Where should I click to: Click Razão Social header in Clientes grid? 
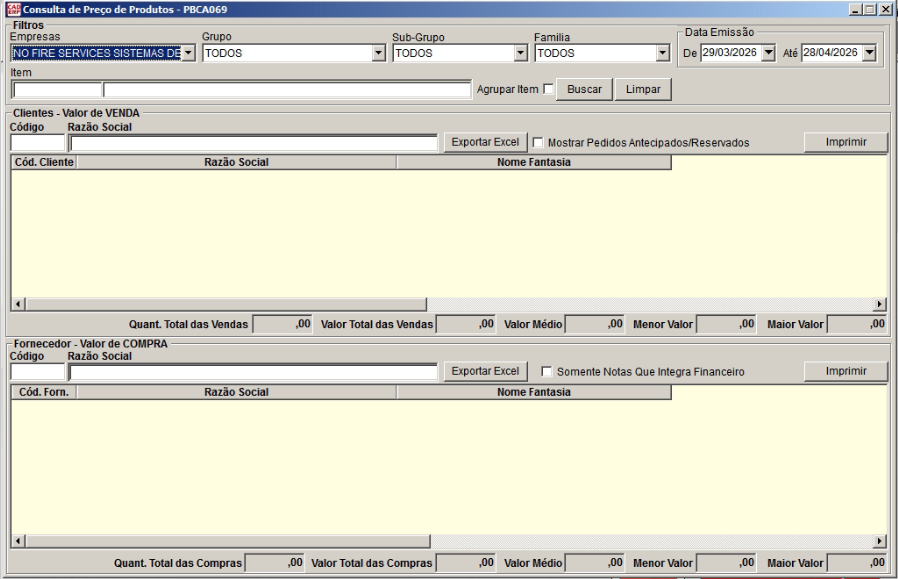click(237, 163)
